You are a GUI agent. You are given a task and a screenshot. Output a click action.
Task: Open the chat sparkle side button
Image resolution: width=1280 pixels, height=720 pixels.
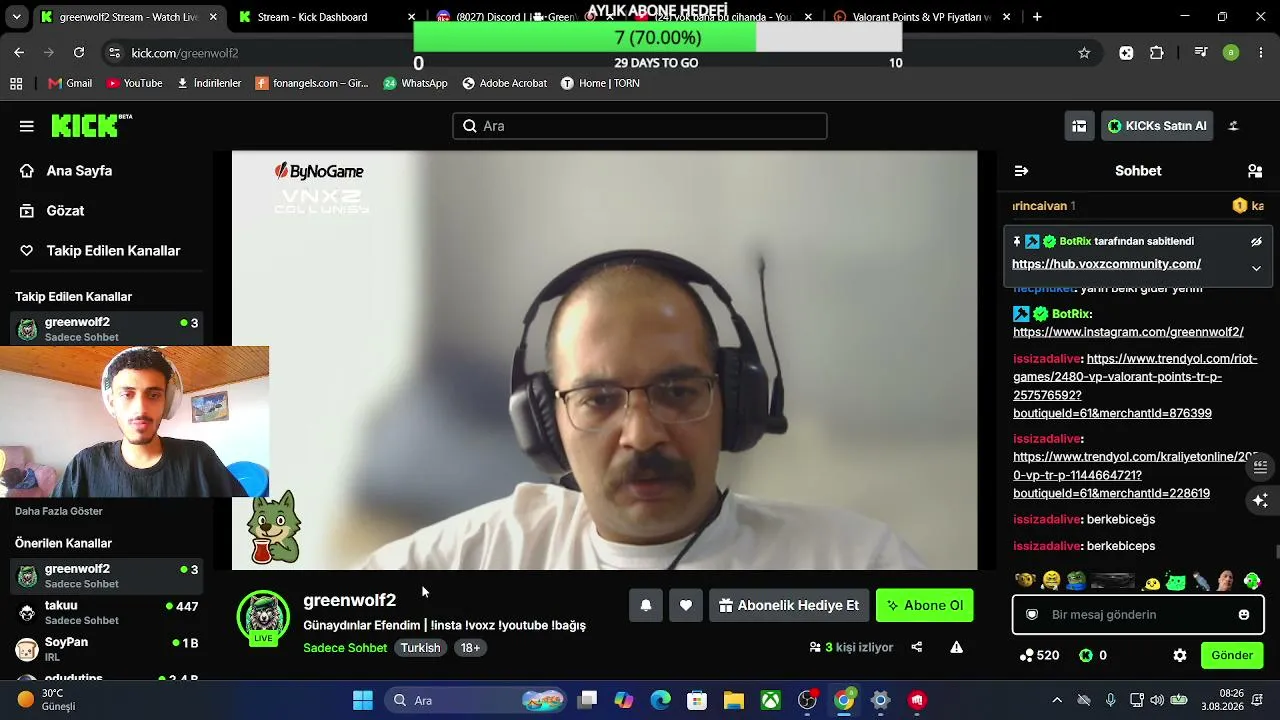[1261, 499]
